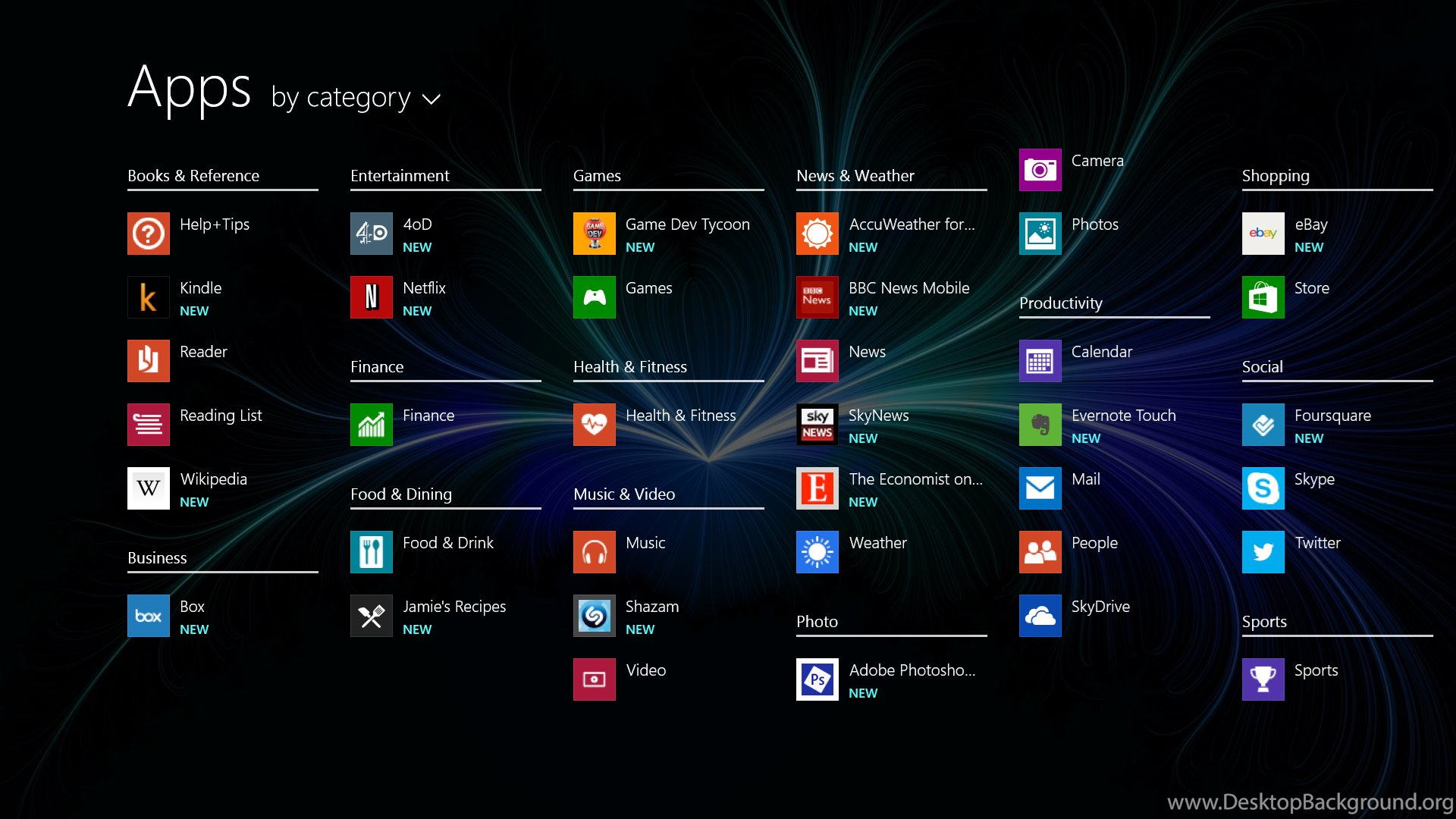Open the Video app icon
The image size is (1456, 819).
click(595, 679)
